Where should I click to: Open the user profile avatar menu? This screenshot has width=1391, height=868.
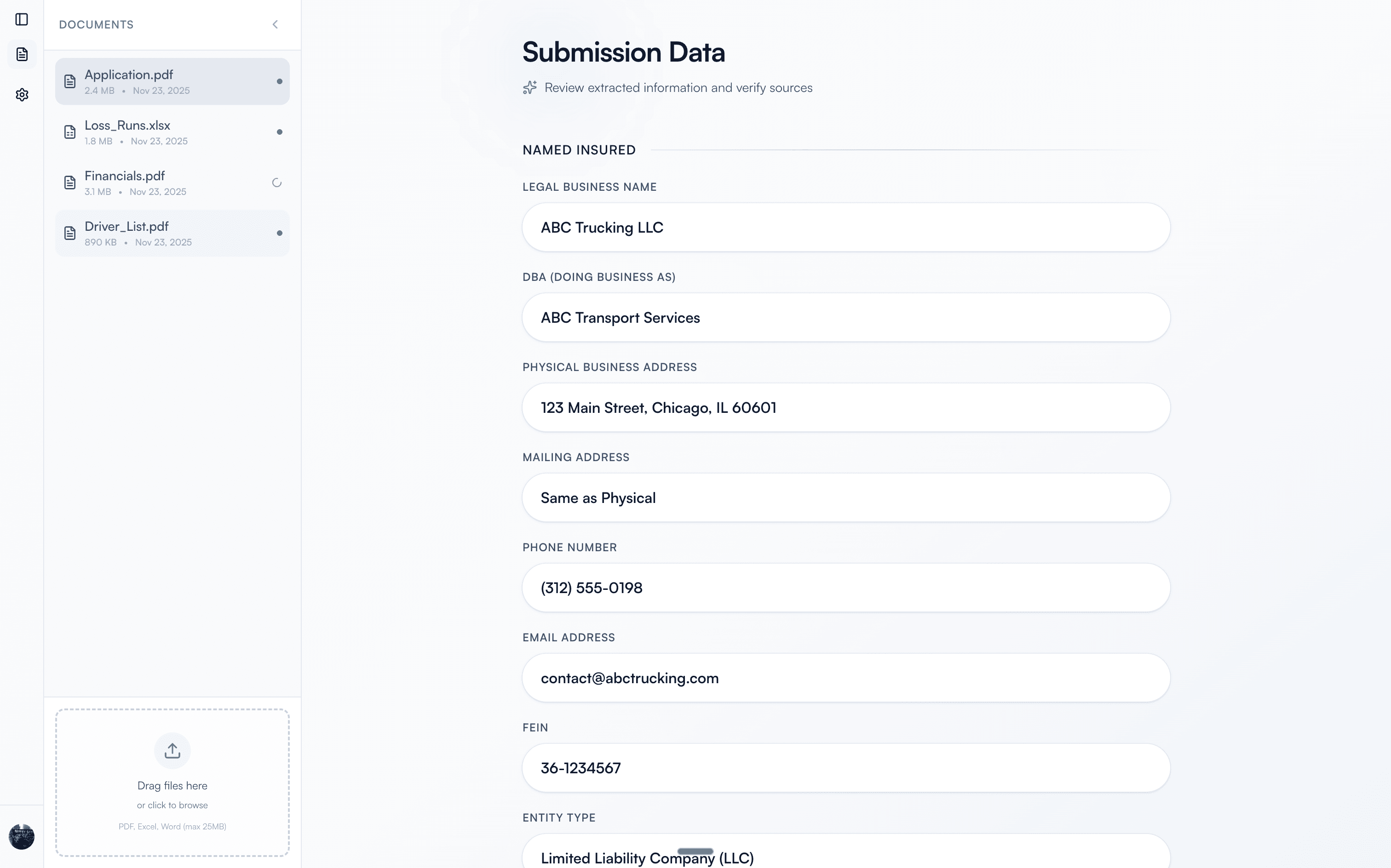(22, 837)
